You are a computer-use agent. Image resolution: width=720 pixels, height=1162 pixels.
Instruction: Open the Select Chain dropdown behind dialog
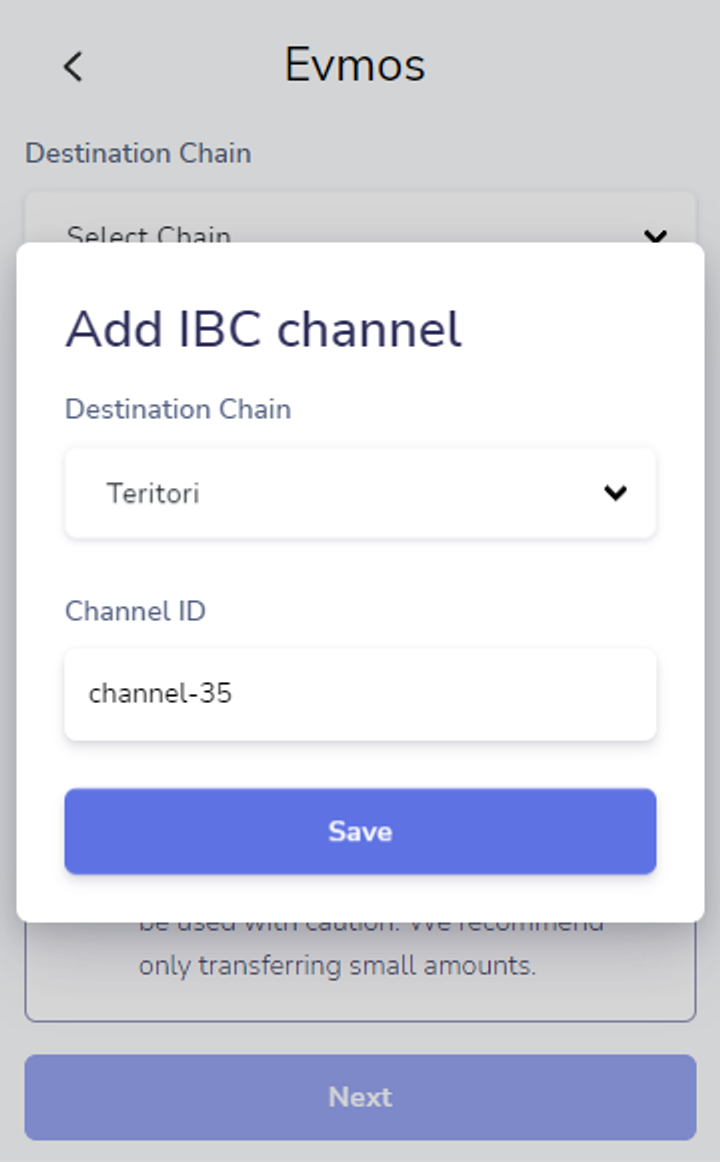tap(360, 218)
